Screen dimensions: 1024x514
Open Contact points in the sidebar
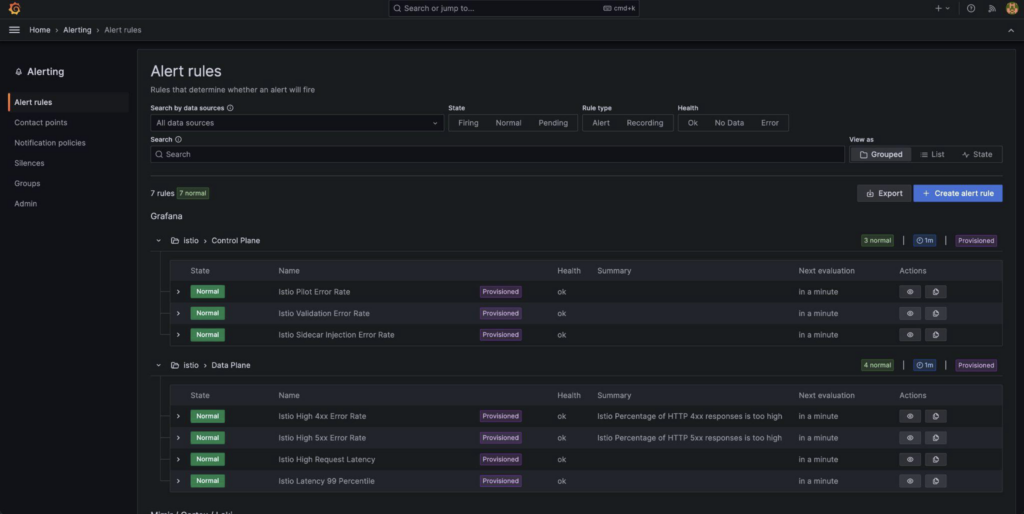tap(41, 123)
